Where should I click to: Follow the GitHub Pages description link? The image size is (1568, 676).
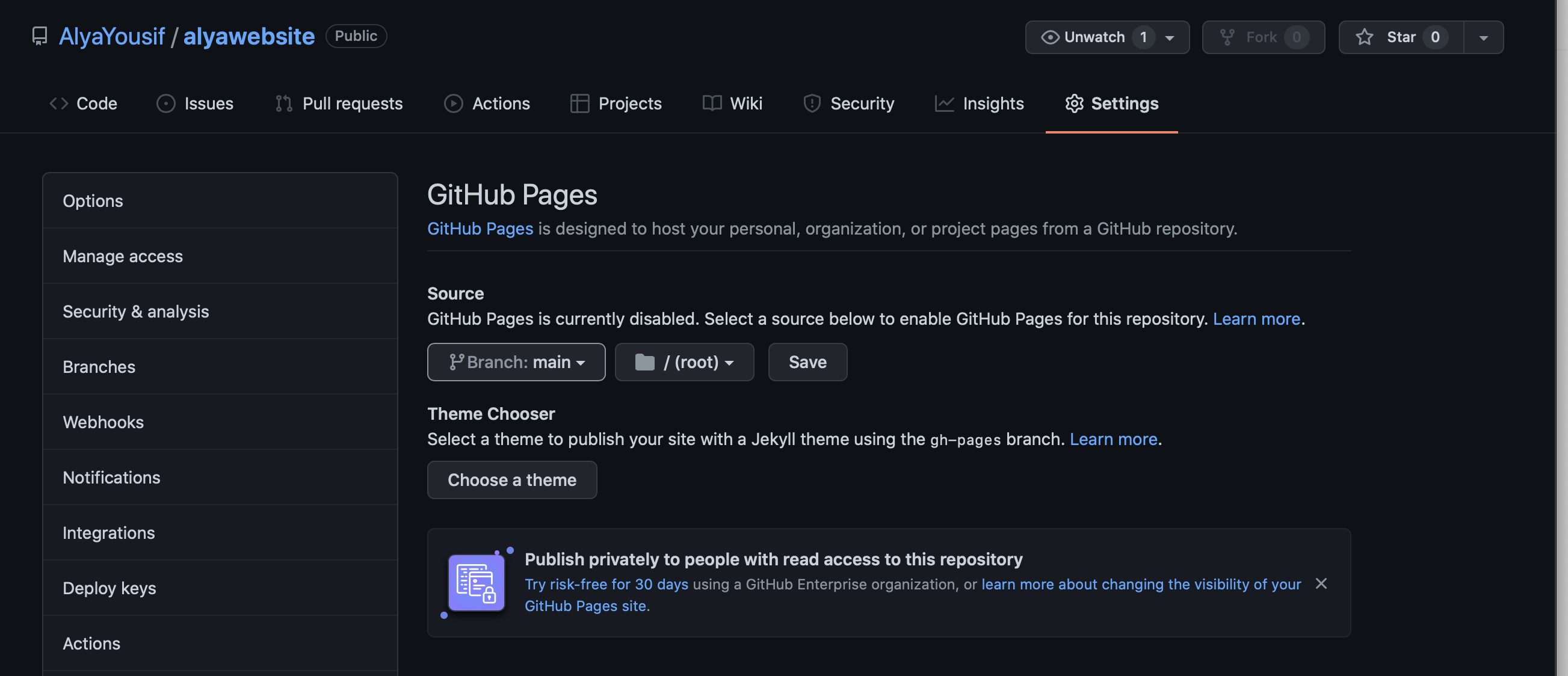click(x=480, y=229)
